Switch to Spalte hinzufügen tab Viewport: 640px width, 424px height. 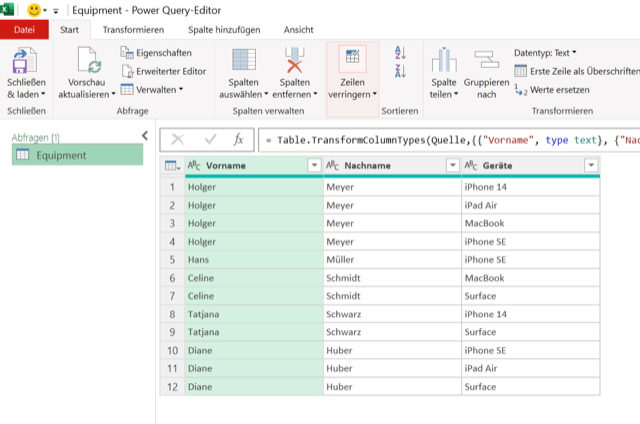pos(224,30)
